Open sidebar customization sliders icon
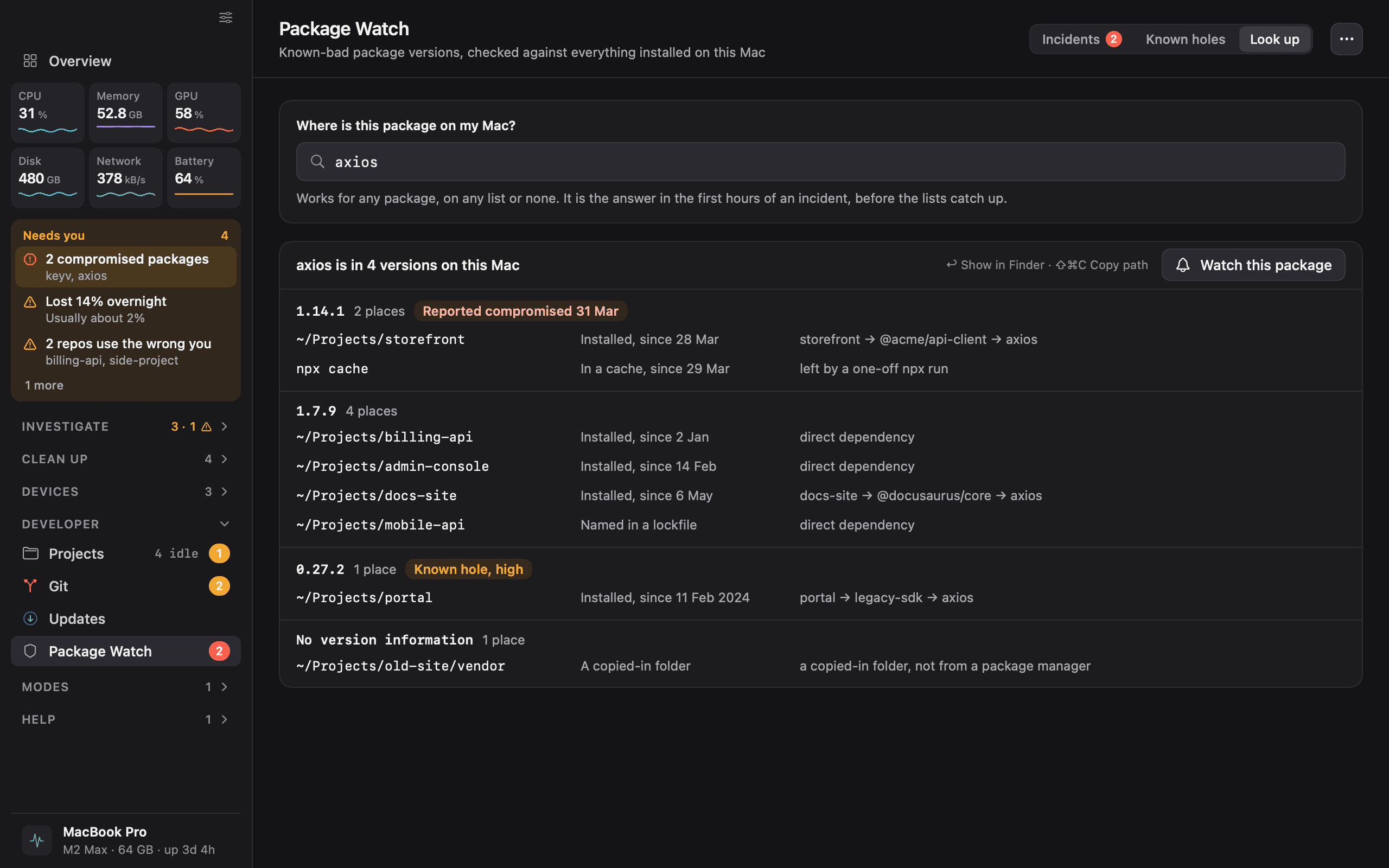Image resolution: width=1389 pixels, height=868 pixels. pos(226,17)
